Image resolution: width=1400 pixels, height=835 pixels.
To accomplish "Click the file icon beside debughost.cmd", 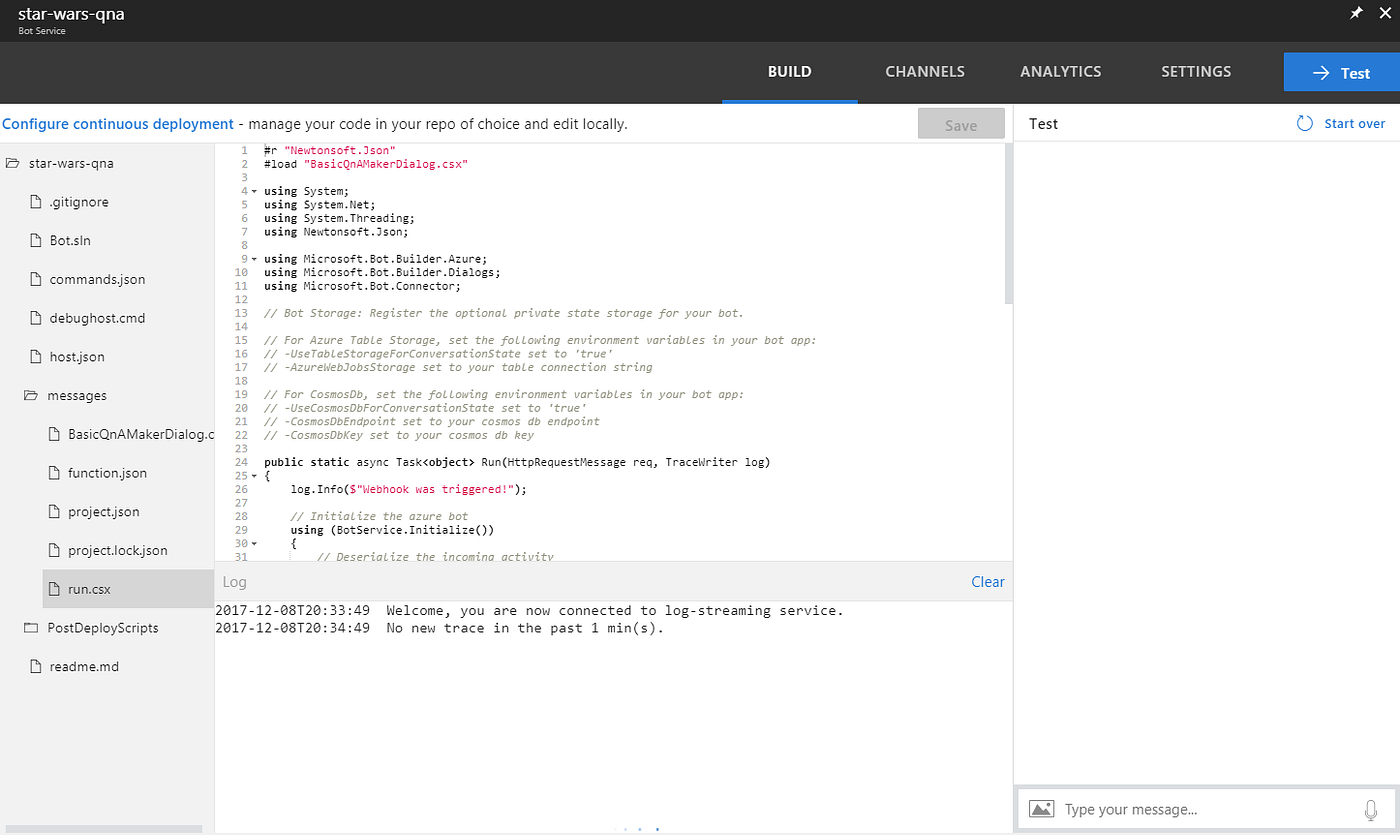I will click(x=35, y=317).
